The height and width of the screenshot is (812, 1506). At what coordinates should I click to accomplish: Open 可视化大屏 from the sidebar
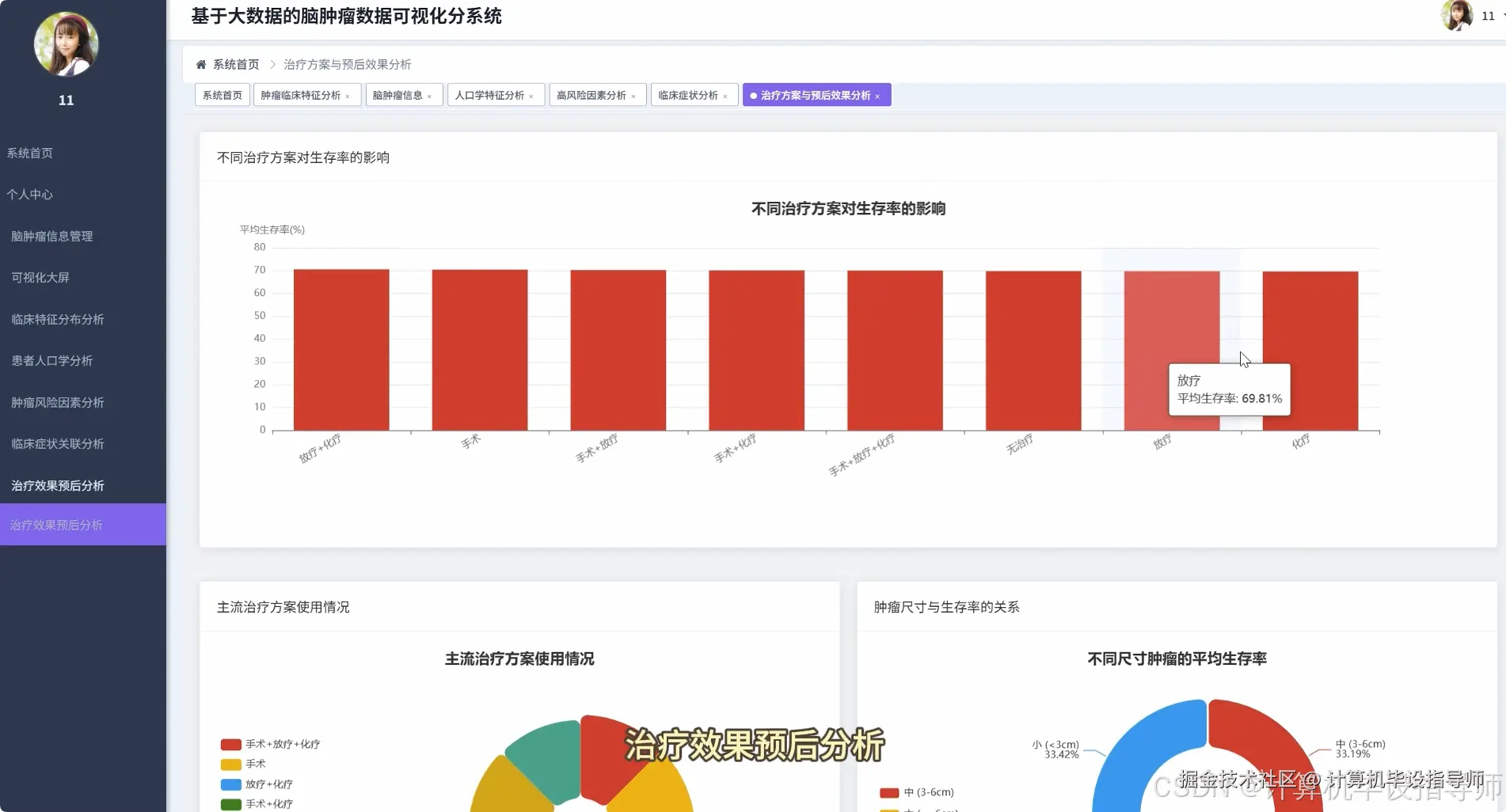pyautogui.click(x=40, y=277)
